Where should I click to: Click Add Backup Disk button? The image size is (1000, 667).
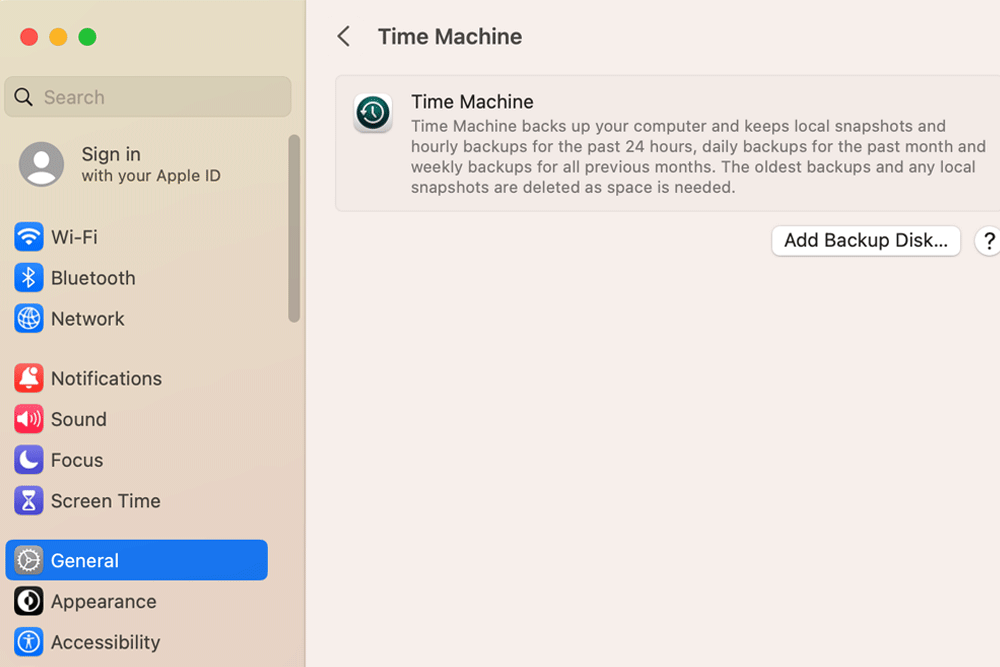coord(865,241)
